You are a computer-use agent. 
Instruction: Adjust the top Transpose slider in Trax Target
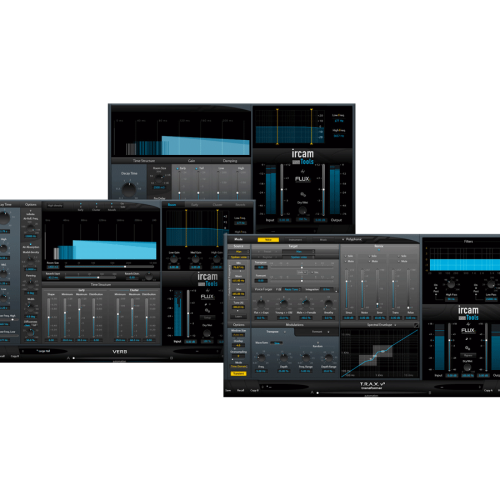click(301, 267)
